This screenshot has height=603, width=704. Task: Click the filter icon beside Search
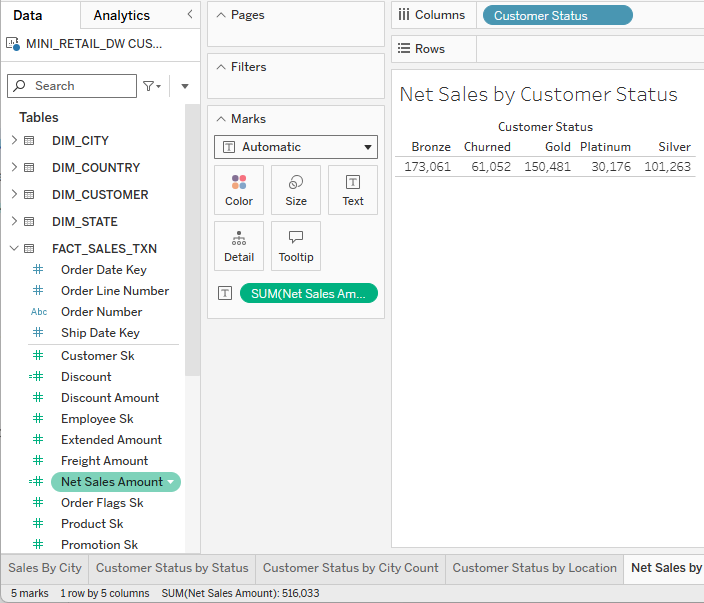click(x=151, y=86)
